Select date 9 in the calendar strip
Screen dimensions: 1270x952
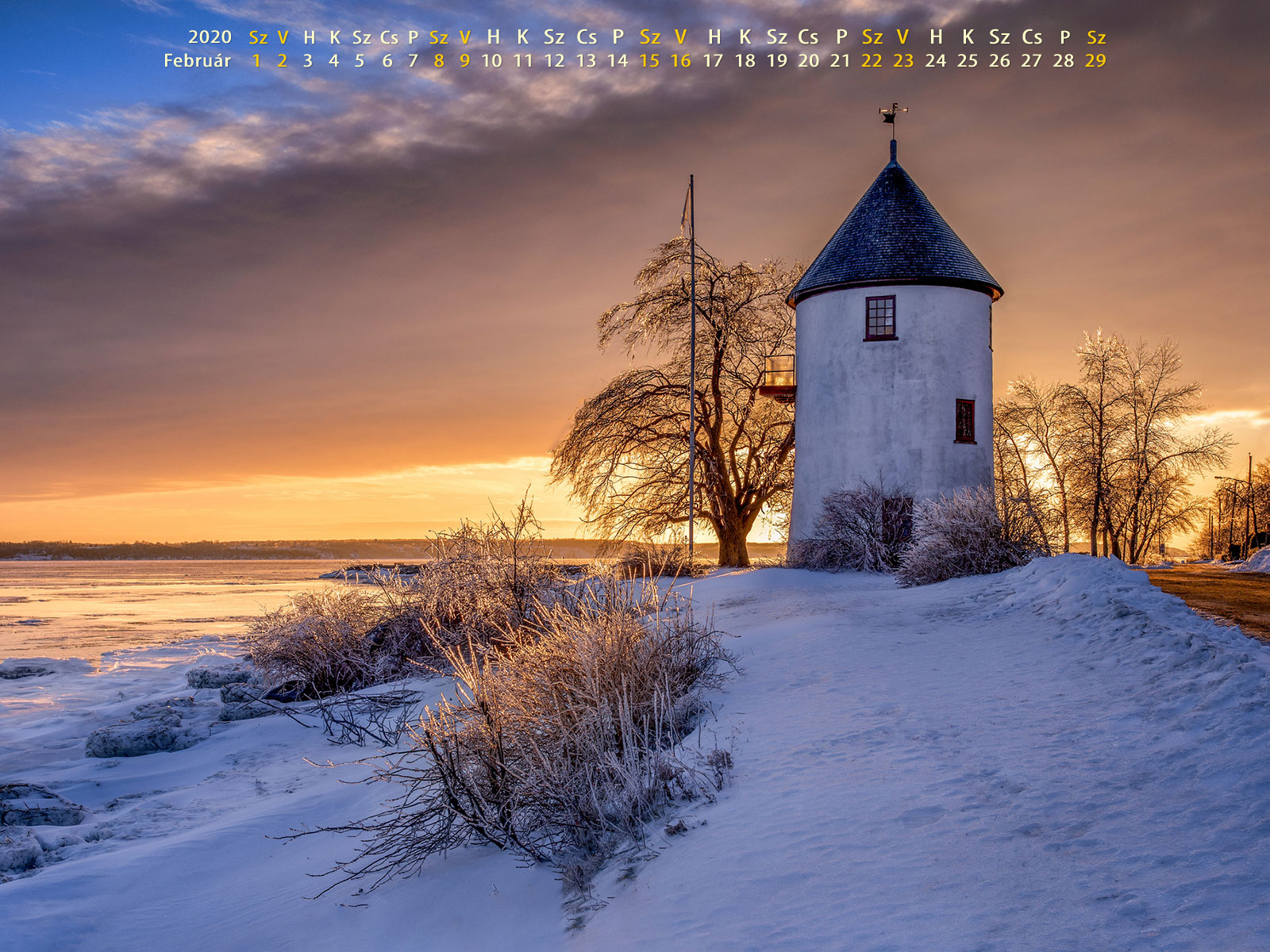point(465,59)
